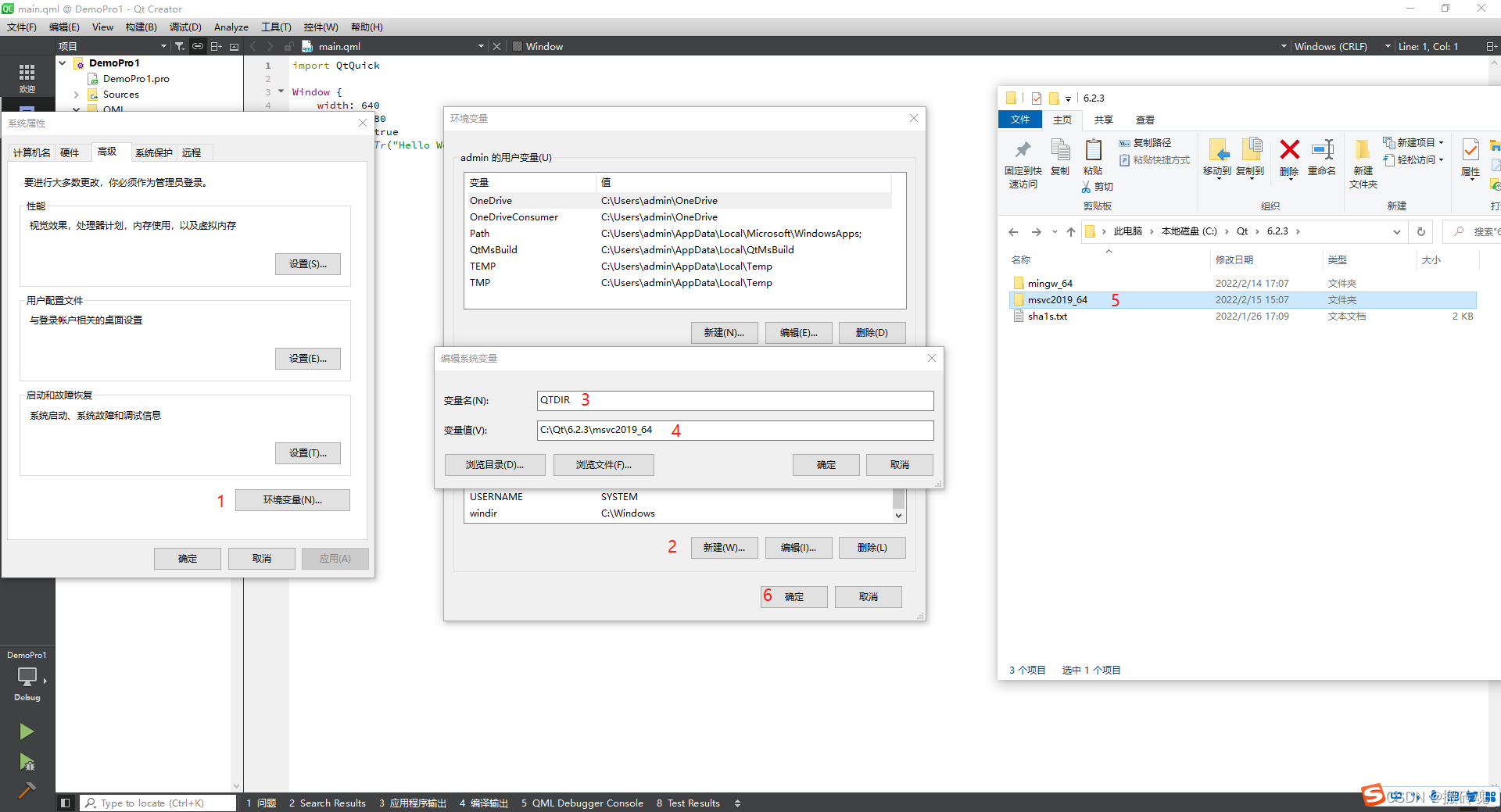Click the split project panel icon
The height and width of the screenshot is (812, 1501).
217,46
